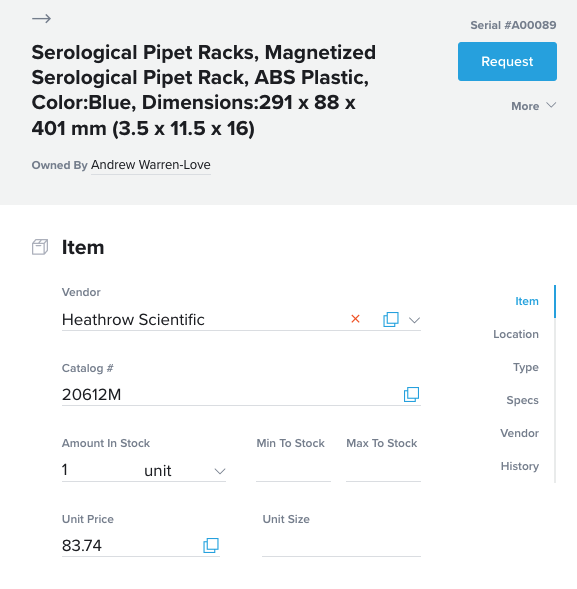The image size is (577, 589).
Task: Select the Item section in the side navigation
Action: 527,301
